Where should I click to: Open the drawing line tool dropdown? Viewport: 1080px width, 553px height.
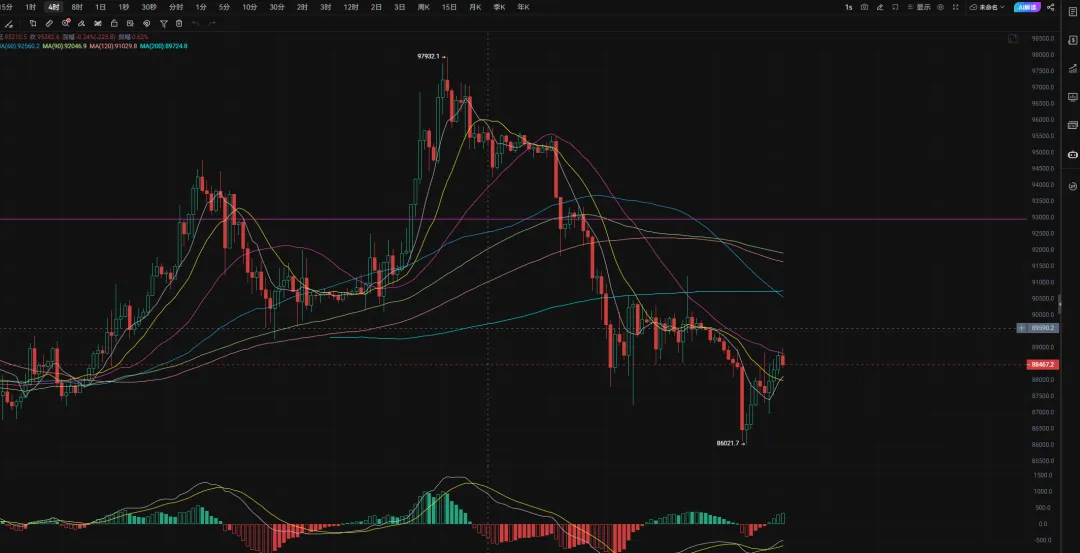pyautogui.click(x=11, y=22)
